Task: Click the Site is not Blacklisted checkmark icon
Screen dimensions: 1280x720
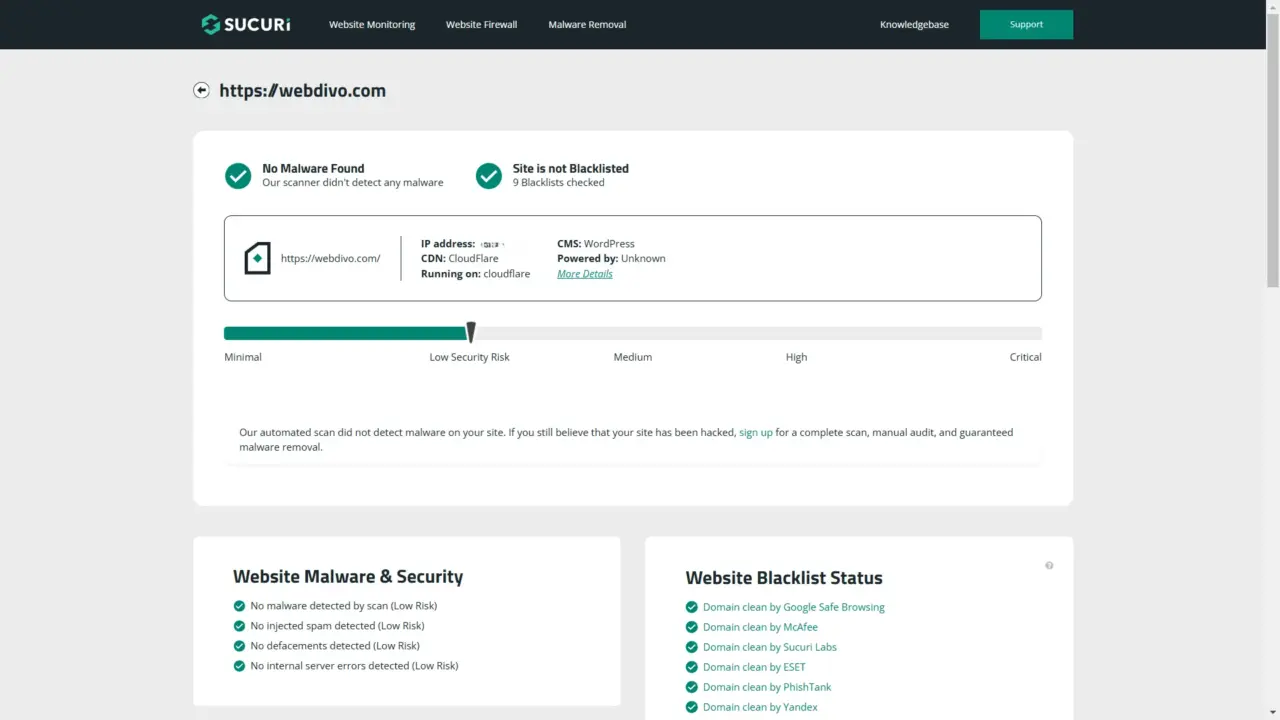Action: coord(488,176)
